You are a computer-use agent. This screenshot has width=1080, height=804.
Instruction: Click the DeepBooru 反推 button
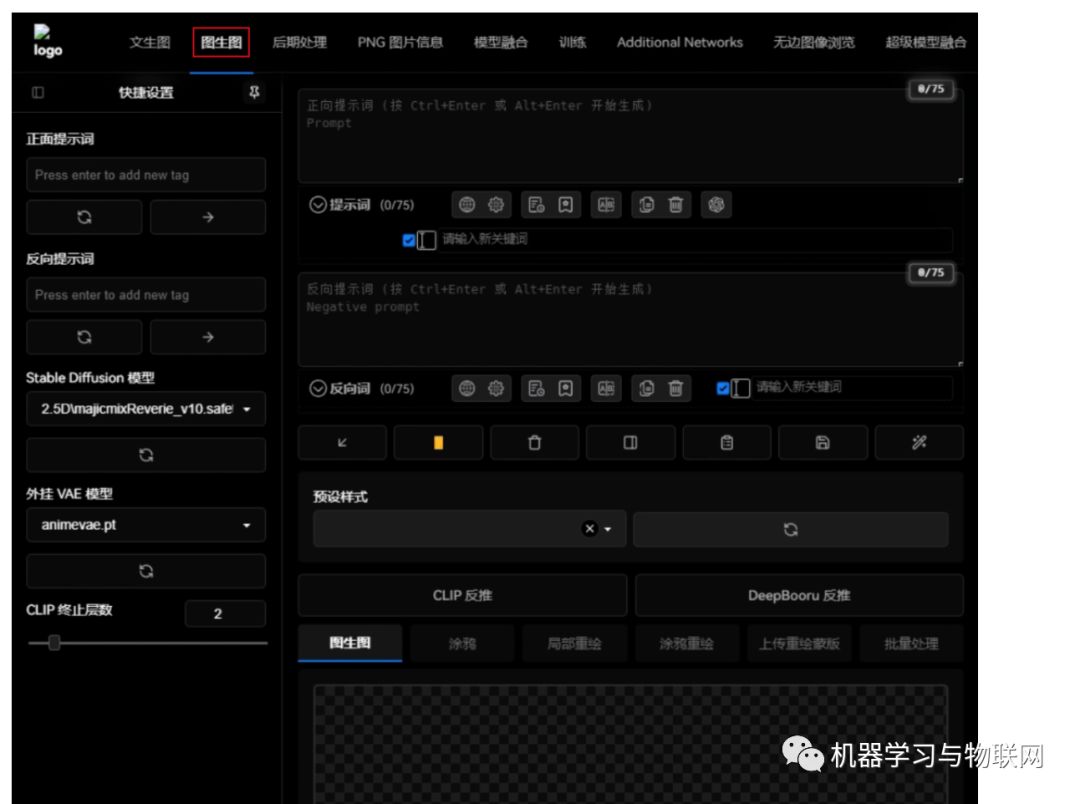799,595
